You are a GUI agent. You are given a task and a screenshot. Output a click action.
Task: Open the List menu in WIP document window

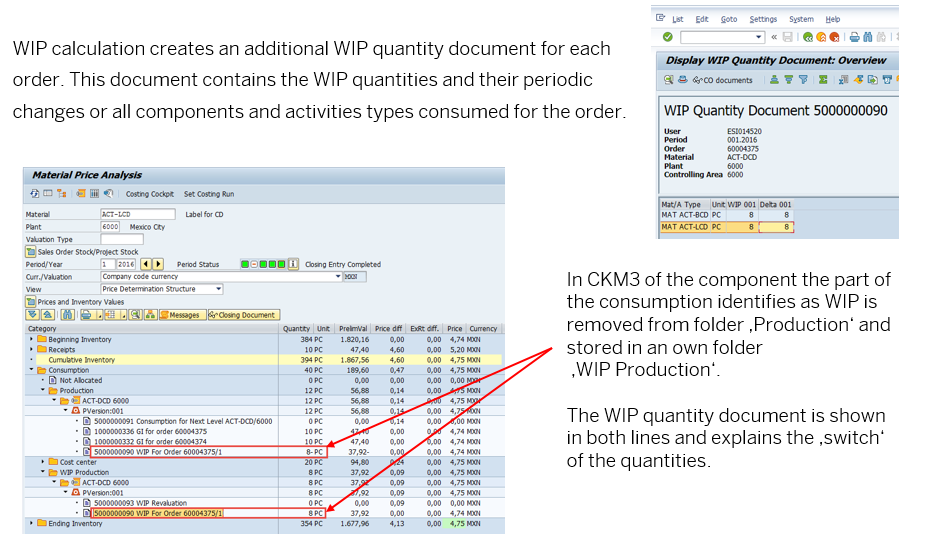click(678, 19)
